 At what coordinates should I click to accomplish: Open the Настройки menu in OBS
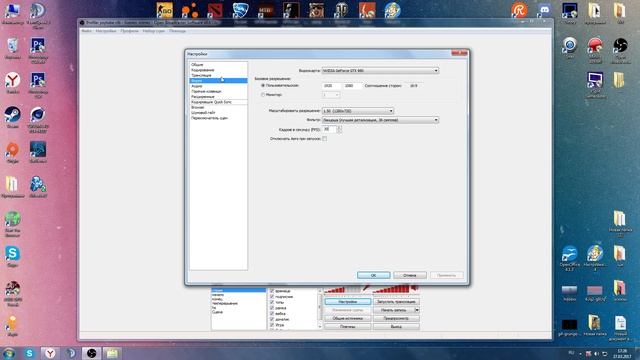(x=106, y=31)
